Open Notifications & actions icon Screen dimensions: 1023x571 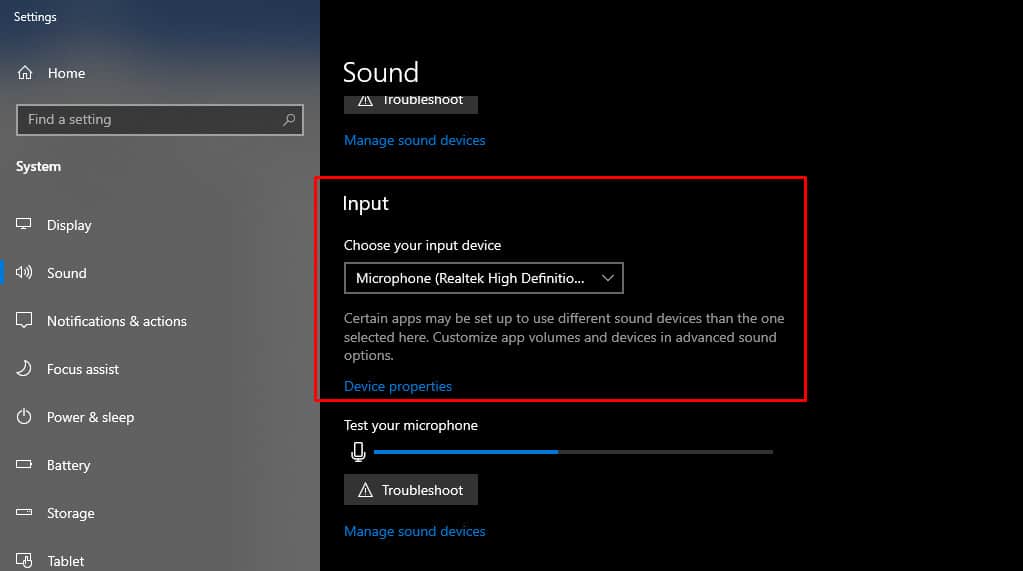coord(24,320)
